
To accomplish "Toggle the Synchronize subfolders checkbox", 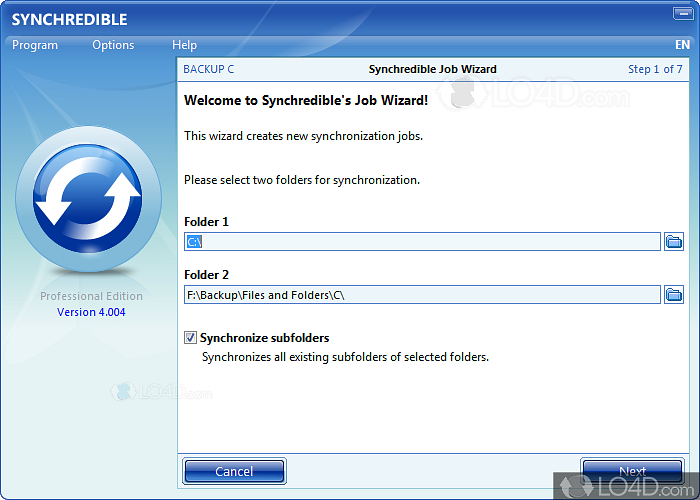I will 191,338.
